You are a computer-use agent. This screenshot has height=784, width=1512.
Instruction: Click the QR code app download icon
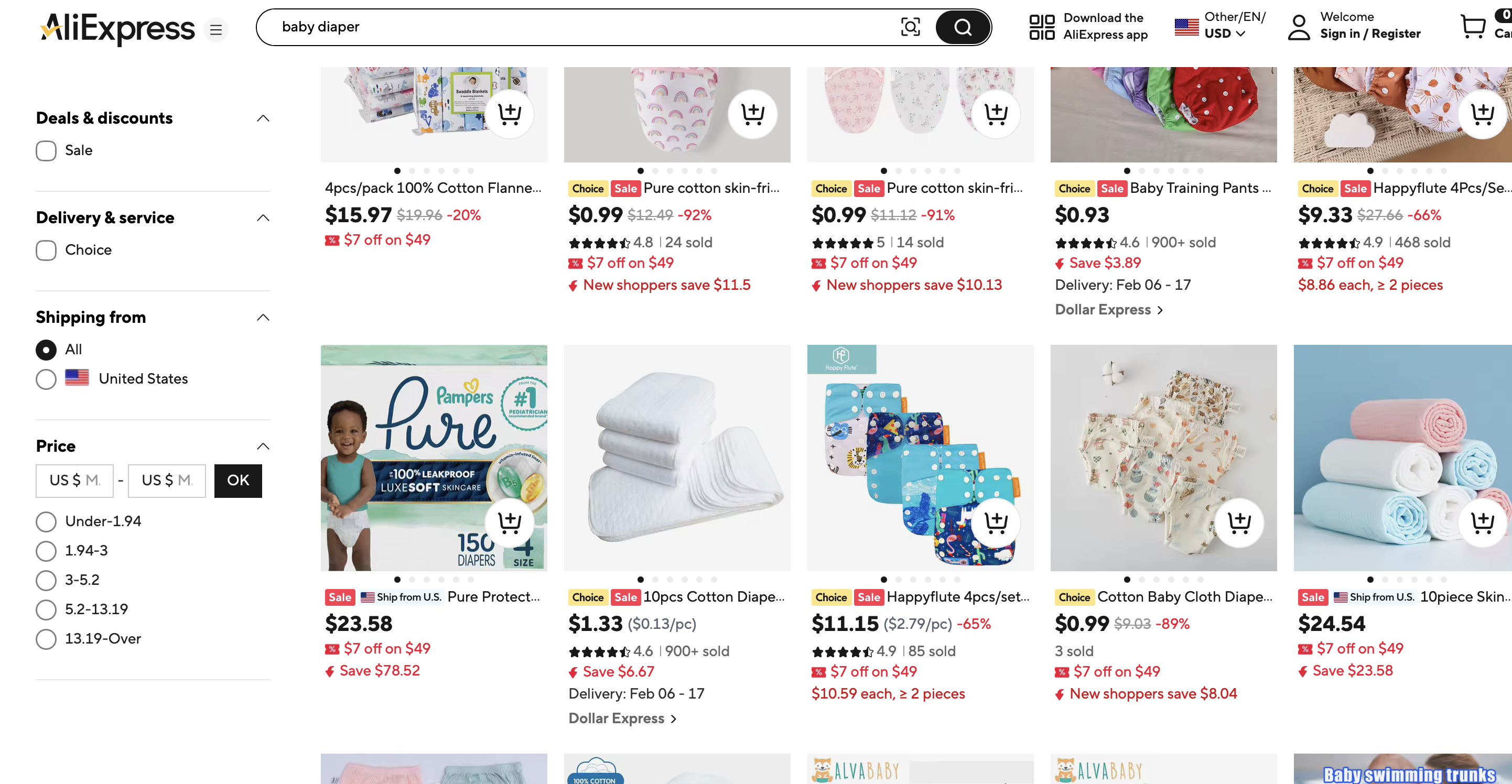coord(1041,27)
